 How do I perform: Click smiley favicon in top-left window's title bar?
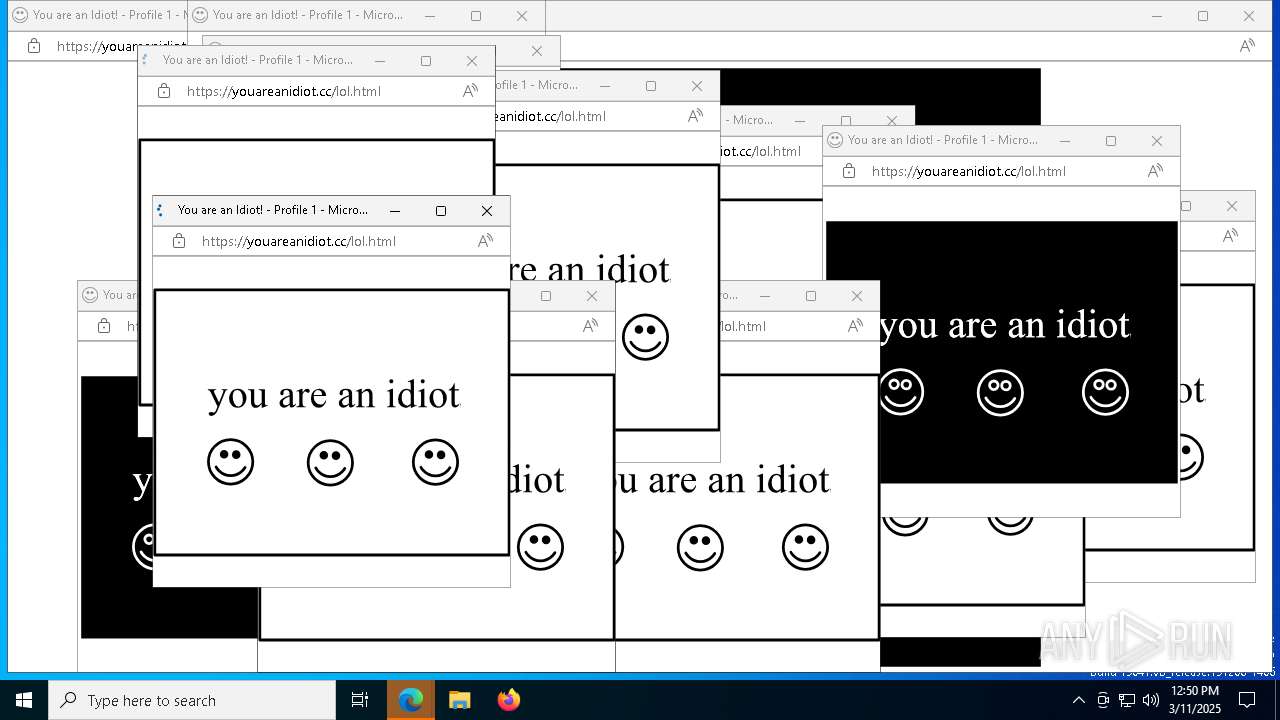tap(19, 15)
